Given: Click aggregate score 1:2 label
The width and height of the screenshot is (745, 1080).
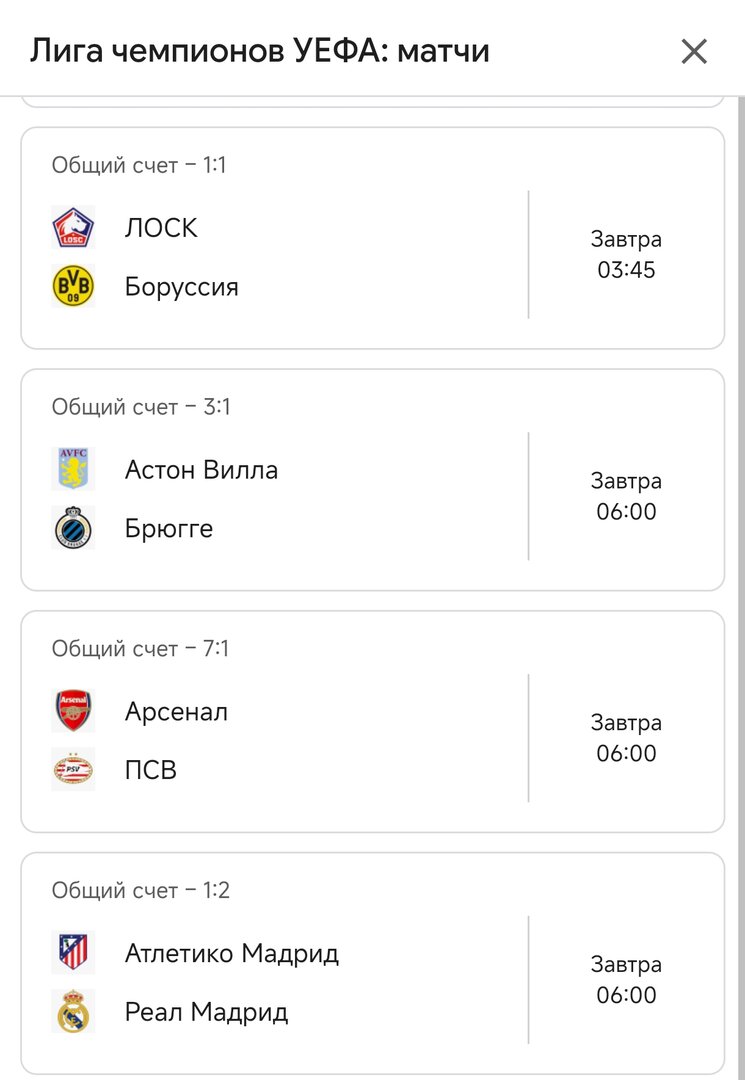Looking at the screenshot, I should click(x=141, y=891).
